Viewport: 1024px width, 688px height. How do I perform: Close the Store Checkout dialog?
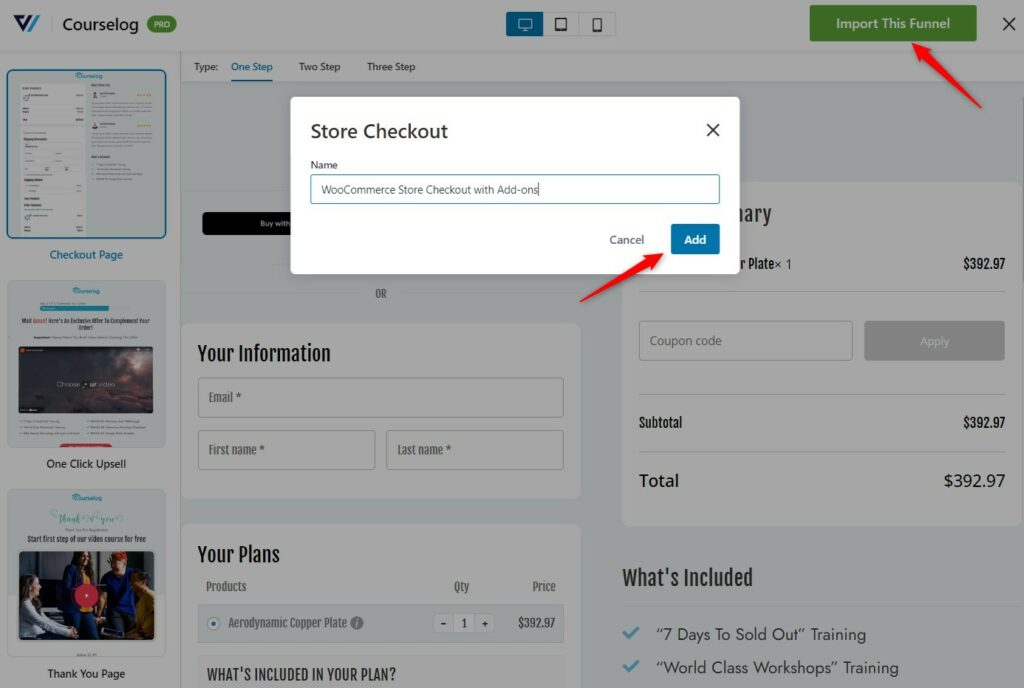[712, 130]
